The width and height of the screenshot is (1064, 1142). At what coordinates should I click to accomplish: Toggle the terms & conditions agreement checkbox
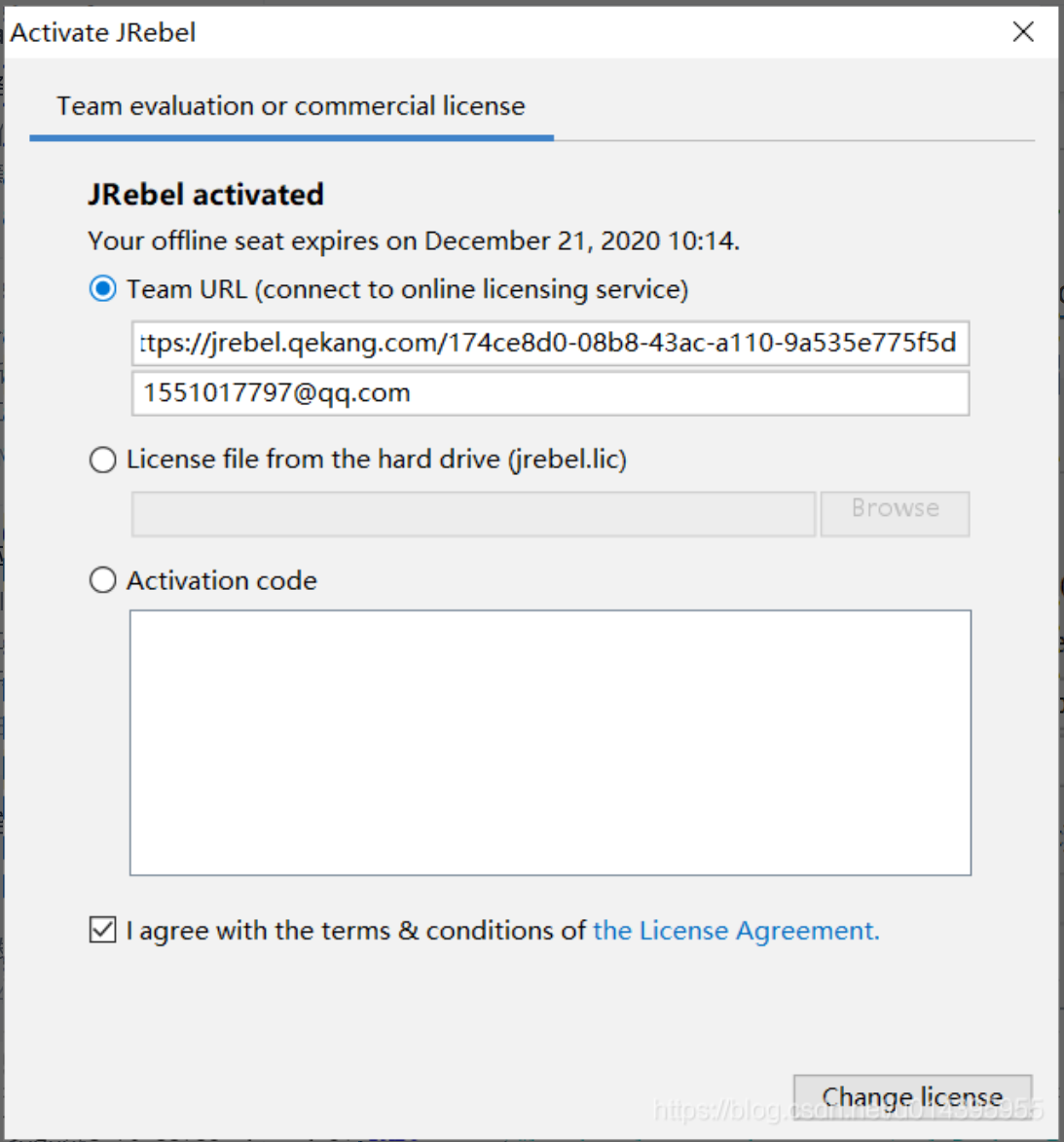[x=102, y=931]
